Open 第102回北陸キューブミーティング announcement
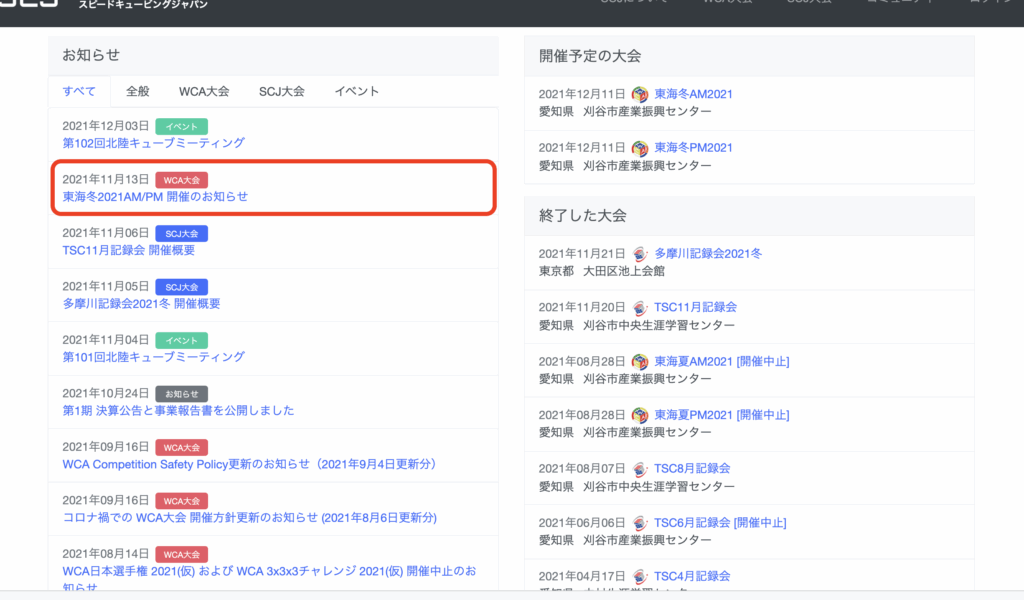Screen dimensions: 1024x600 [153, 143]
